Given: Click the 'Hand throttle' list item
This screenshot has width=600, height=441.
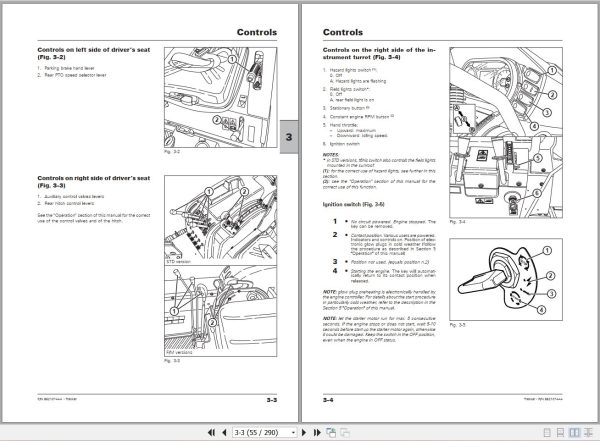Looking at the screenshot, I should [341, 125].
